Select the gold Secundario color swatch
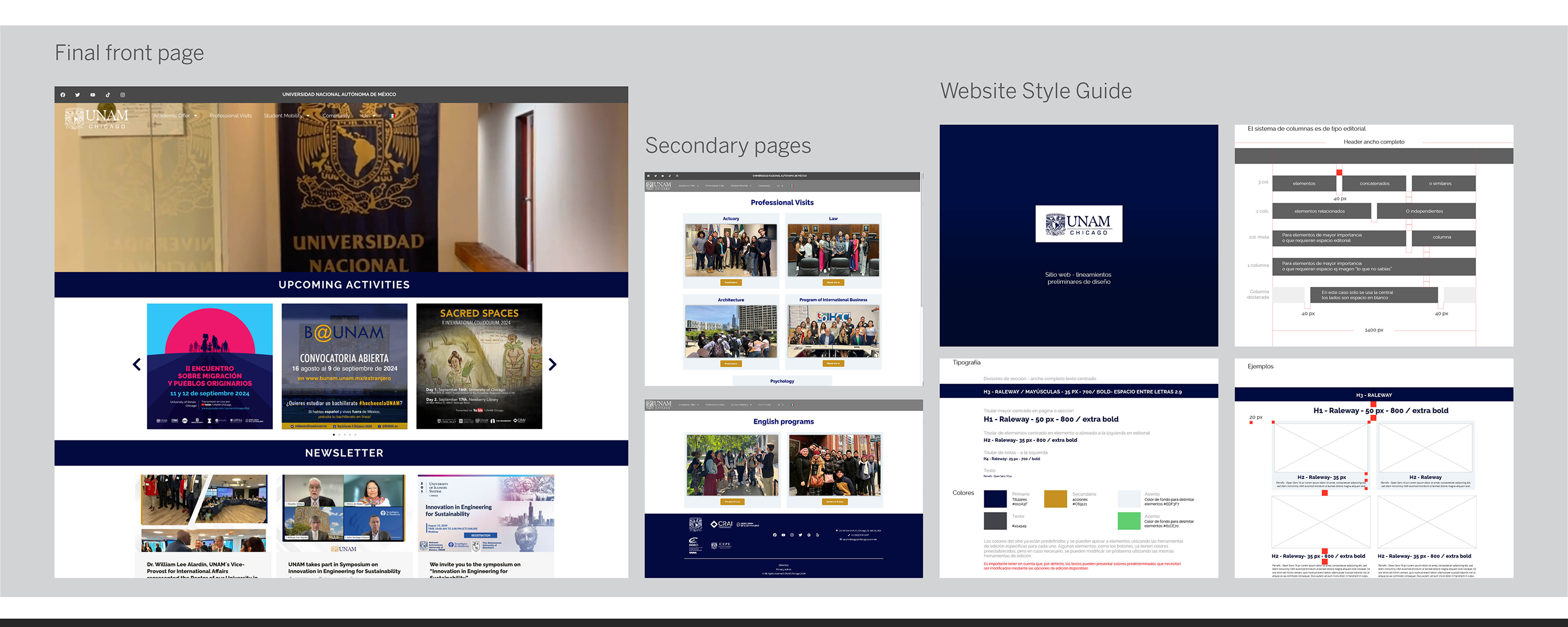Viewport: 1568px width, 627px height. tap(1055, 498)
